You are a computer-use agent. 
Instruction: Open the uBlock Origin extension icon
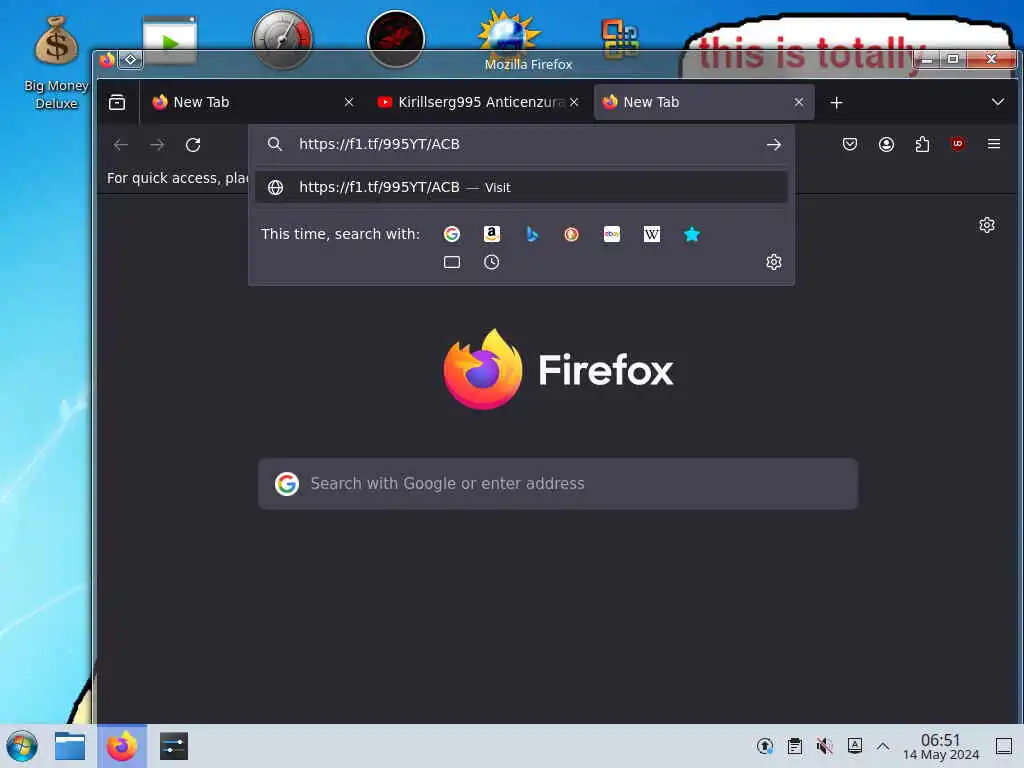958,144
